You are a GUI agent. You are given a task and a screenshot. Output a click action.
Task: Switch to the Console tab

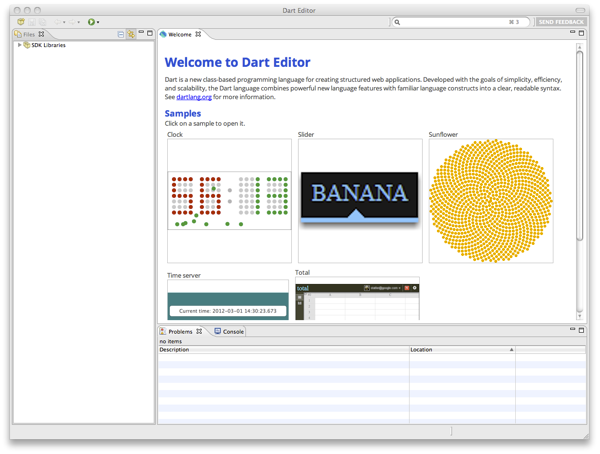229,332
